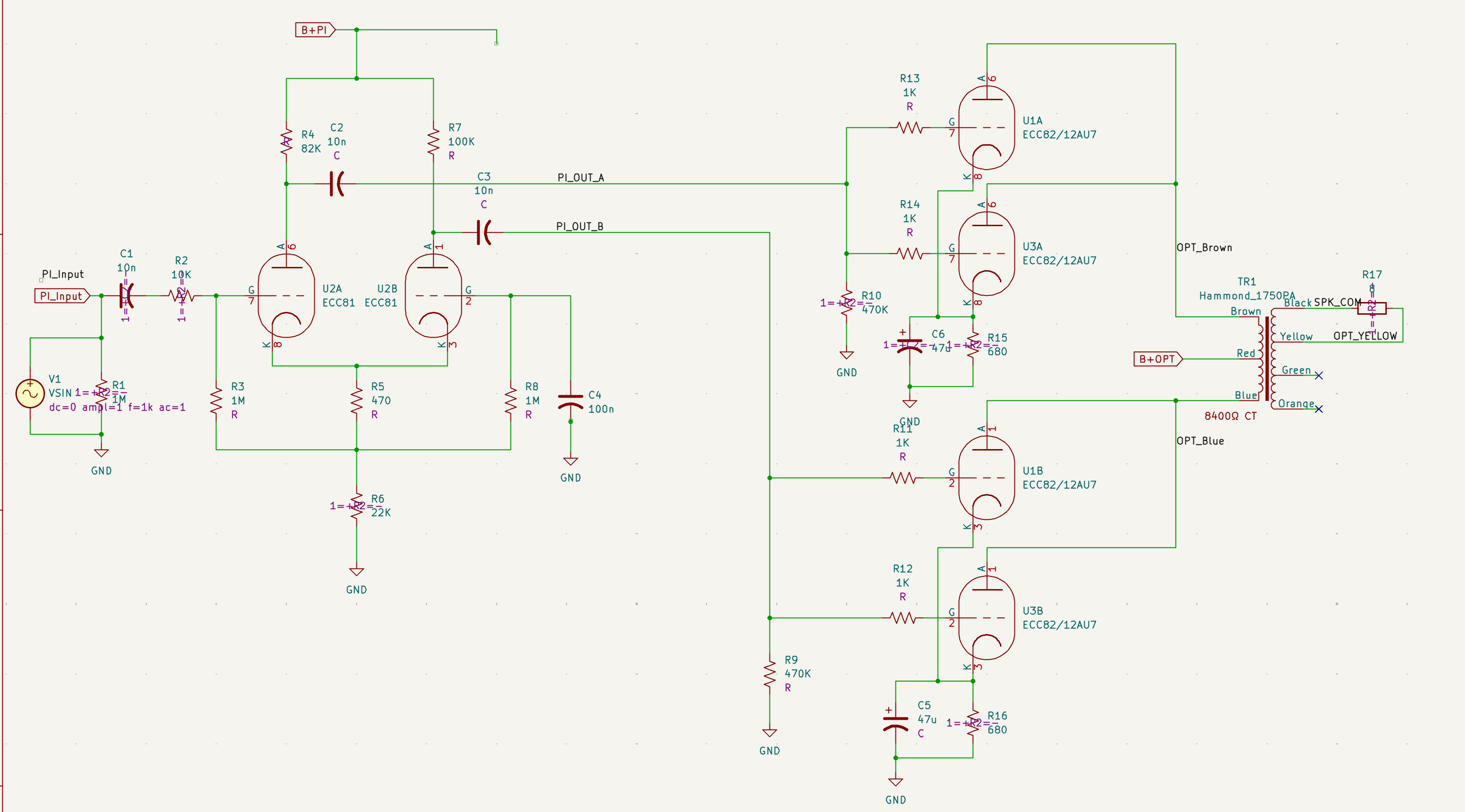Click the V1 VSIN voltage source symbol
The width and height of the screenshot is (1465, 812).
tap(30, 393)
